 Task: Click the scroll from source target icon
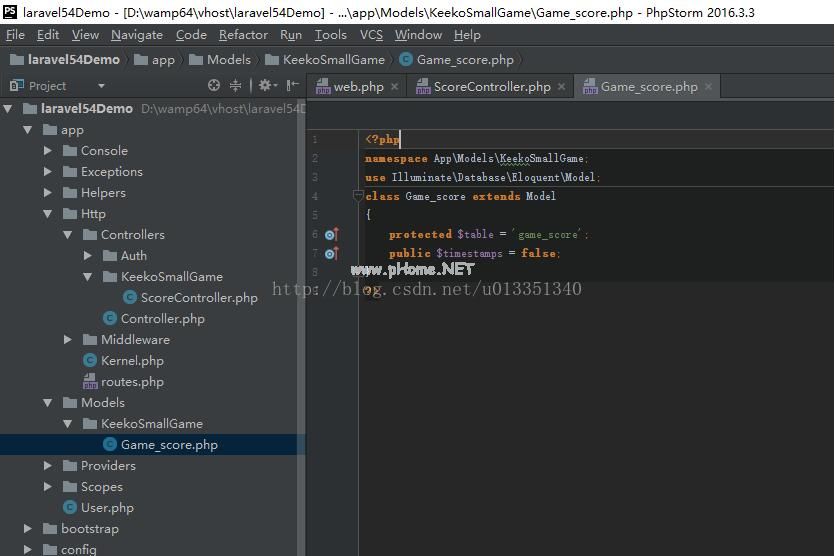214,85
